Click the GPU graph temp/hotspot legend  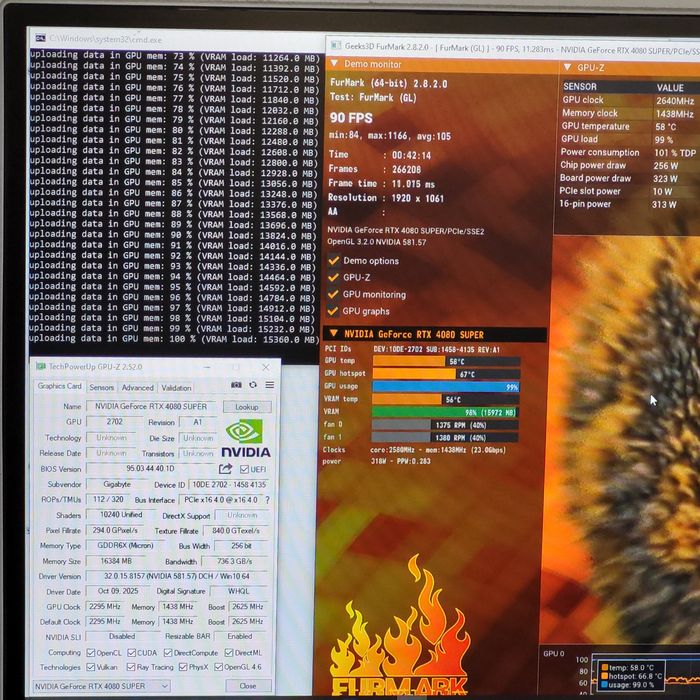pos(631,676)
